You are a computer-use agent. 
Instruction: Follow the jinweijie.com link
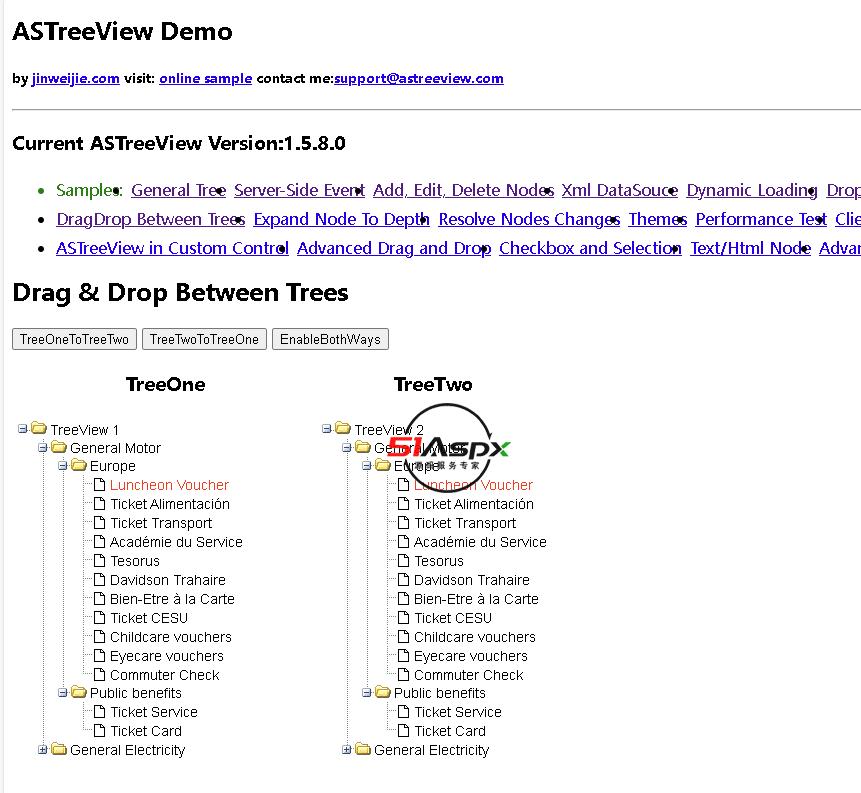(x=76, y=79)
